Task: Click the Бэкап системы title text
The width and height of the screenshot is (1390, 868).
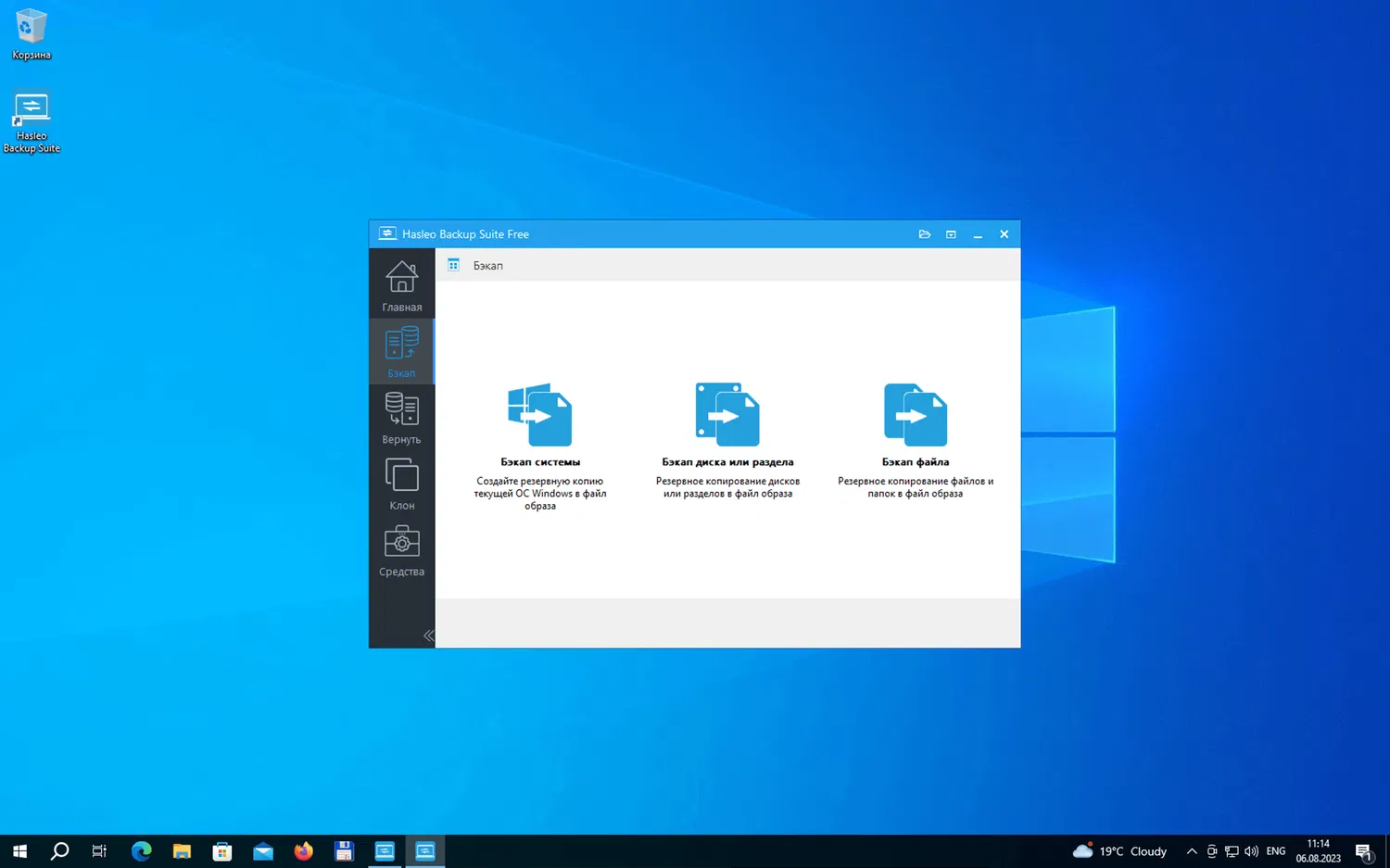Action: (x=540, y=462)
